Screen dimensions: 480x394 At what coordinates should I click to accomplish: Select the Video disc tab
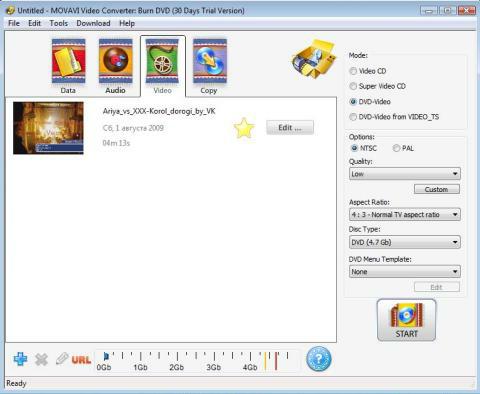(163, 66)
